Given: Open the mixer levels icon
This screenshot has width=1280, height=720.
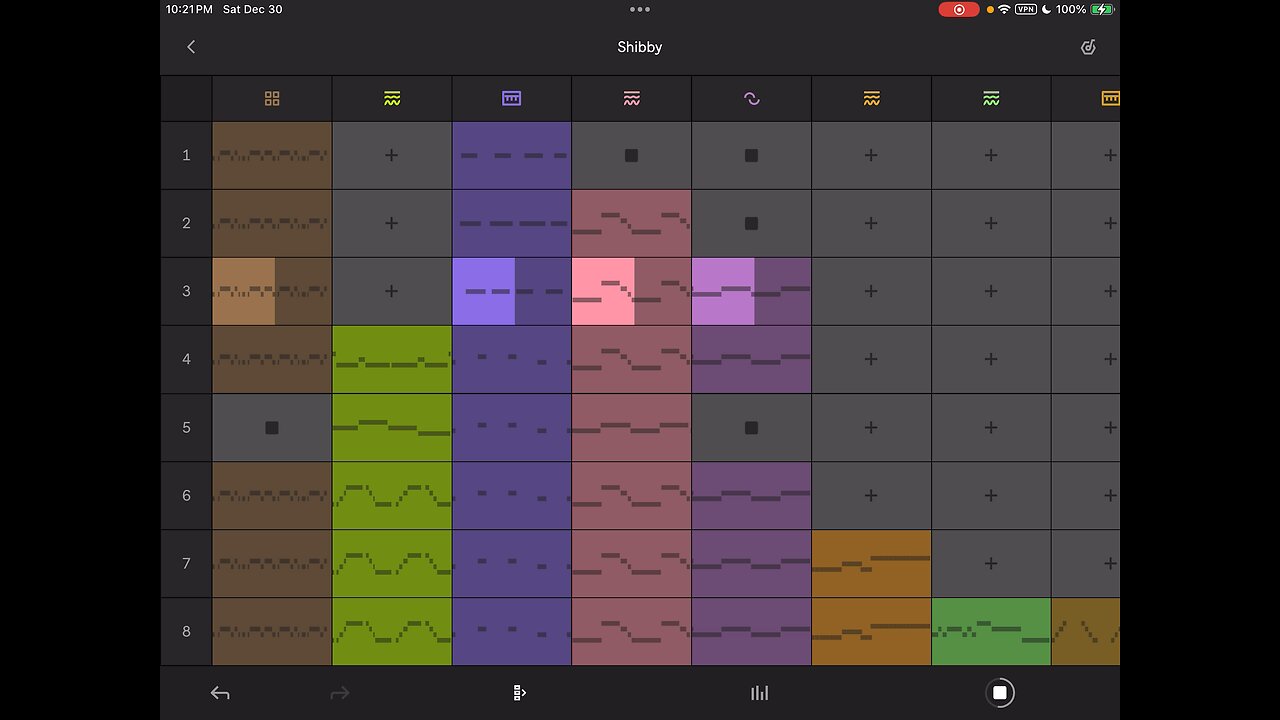Looking at the screenshot, I should tap(760, 693).
